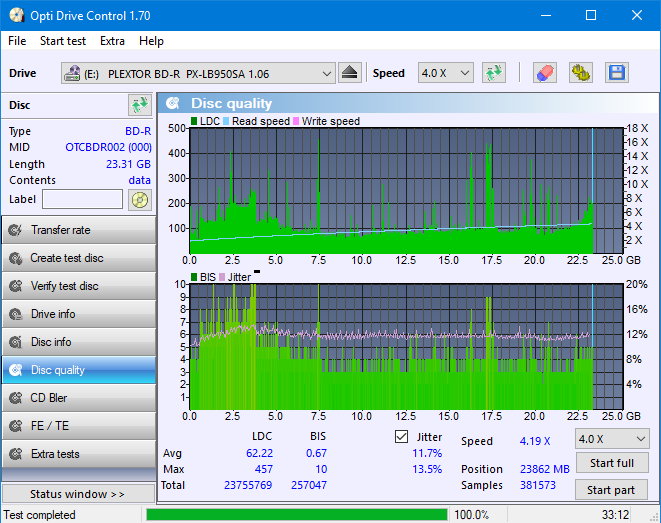Open the File menu
661x523 pixels.
point(17,41)
